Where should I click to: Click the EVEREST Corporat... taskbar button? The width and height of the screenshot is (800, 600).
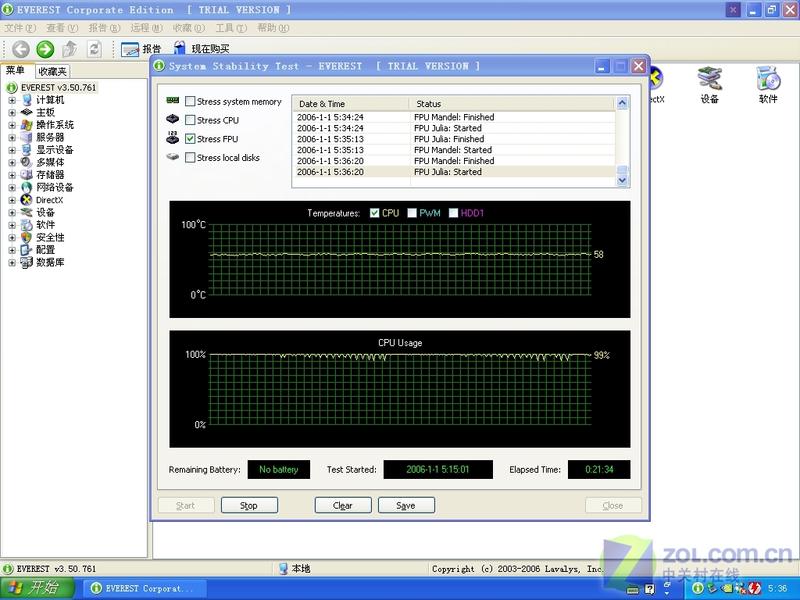coord(145,588)
